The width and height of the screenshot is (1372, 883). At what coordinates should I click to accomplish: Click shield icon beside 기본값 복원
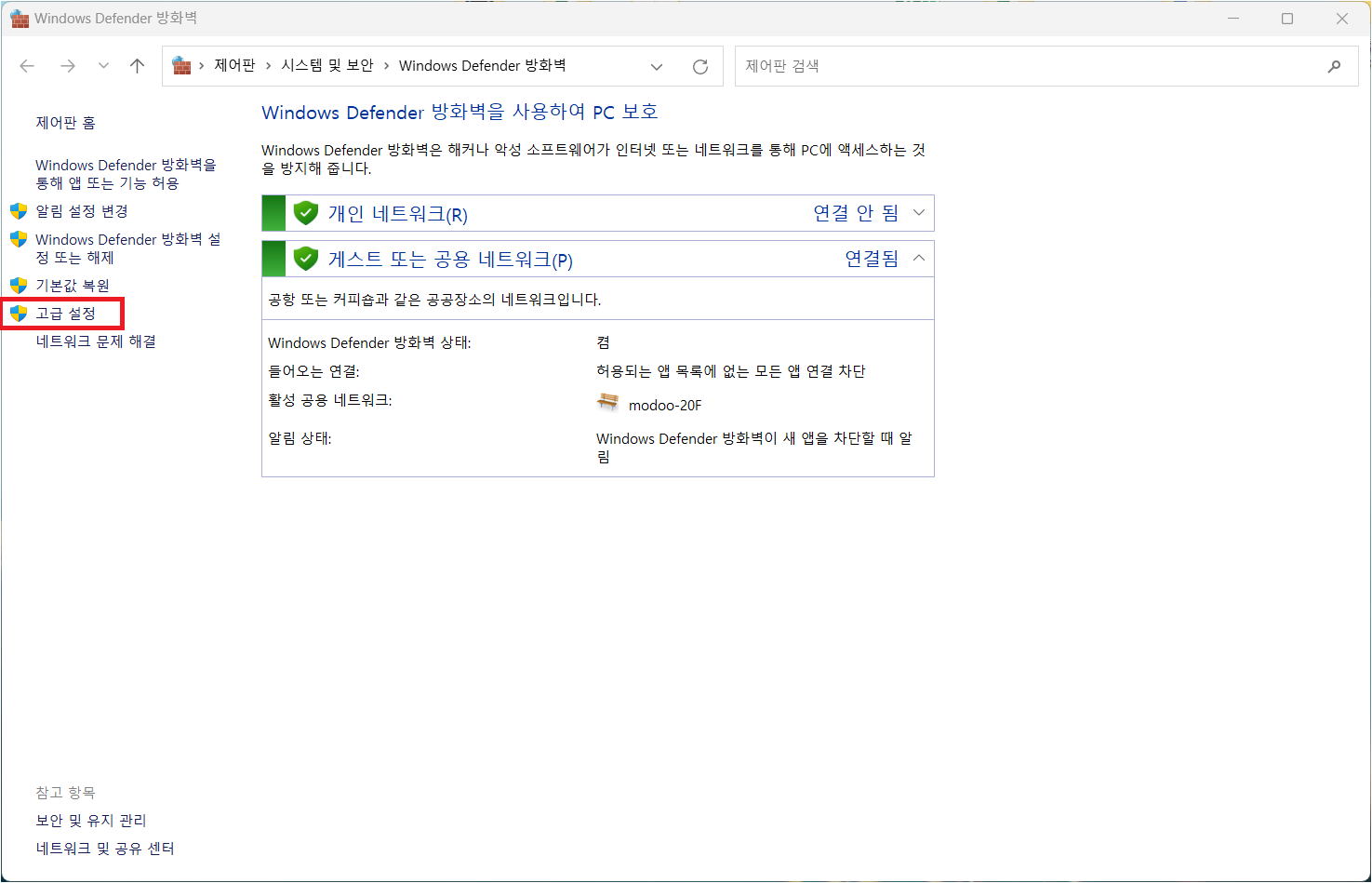(19, 286)
